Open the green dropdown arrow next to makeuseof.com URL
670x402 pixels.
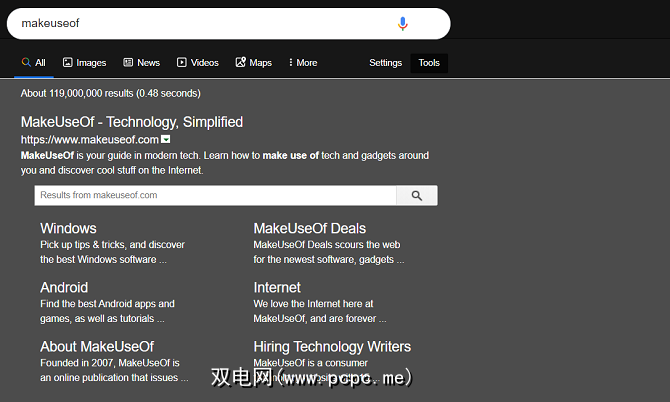[165, 139]
